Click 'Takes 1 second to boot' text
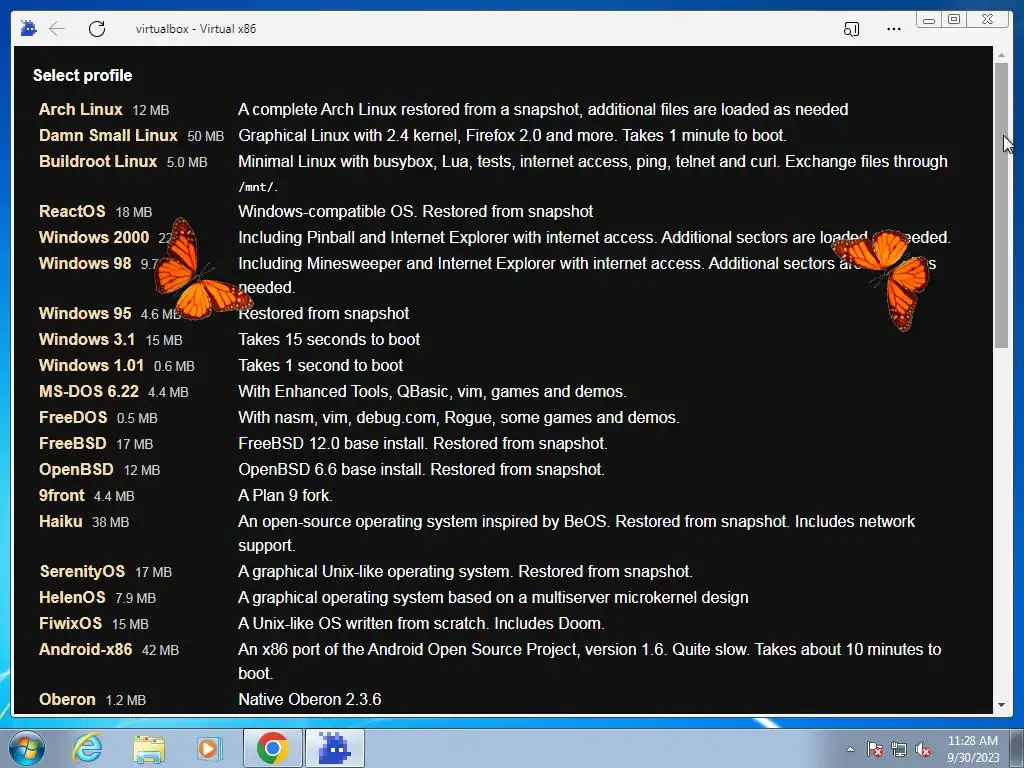The height and width of the screenshot is (768, 1024). [x=321, y=365]
